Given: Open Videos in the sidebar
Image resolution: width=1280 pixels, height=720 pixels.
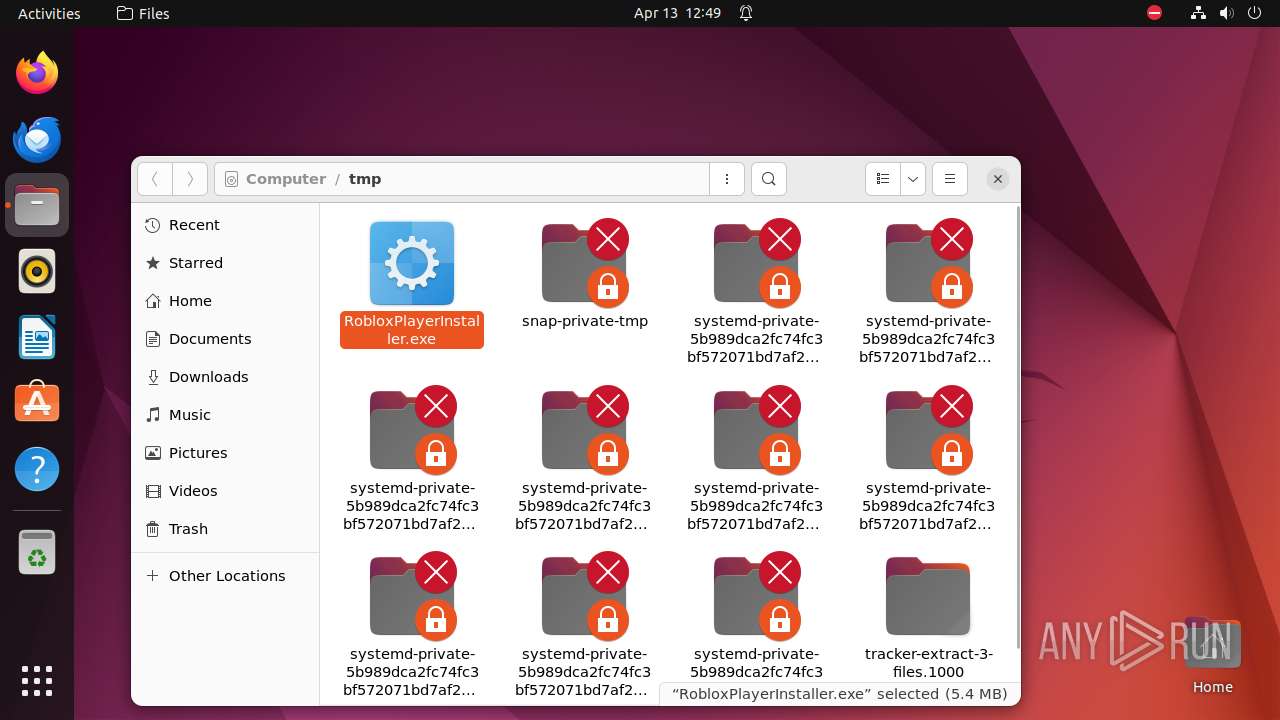Looking at the screenshot, I should (x=225, y=491).
